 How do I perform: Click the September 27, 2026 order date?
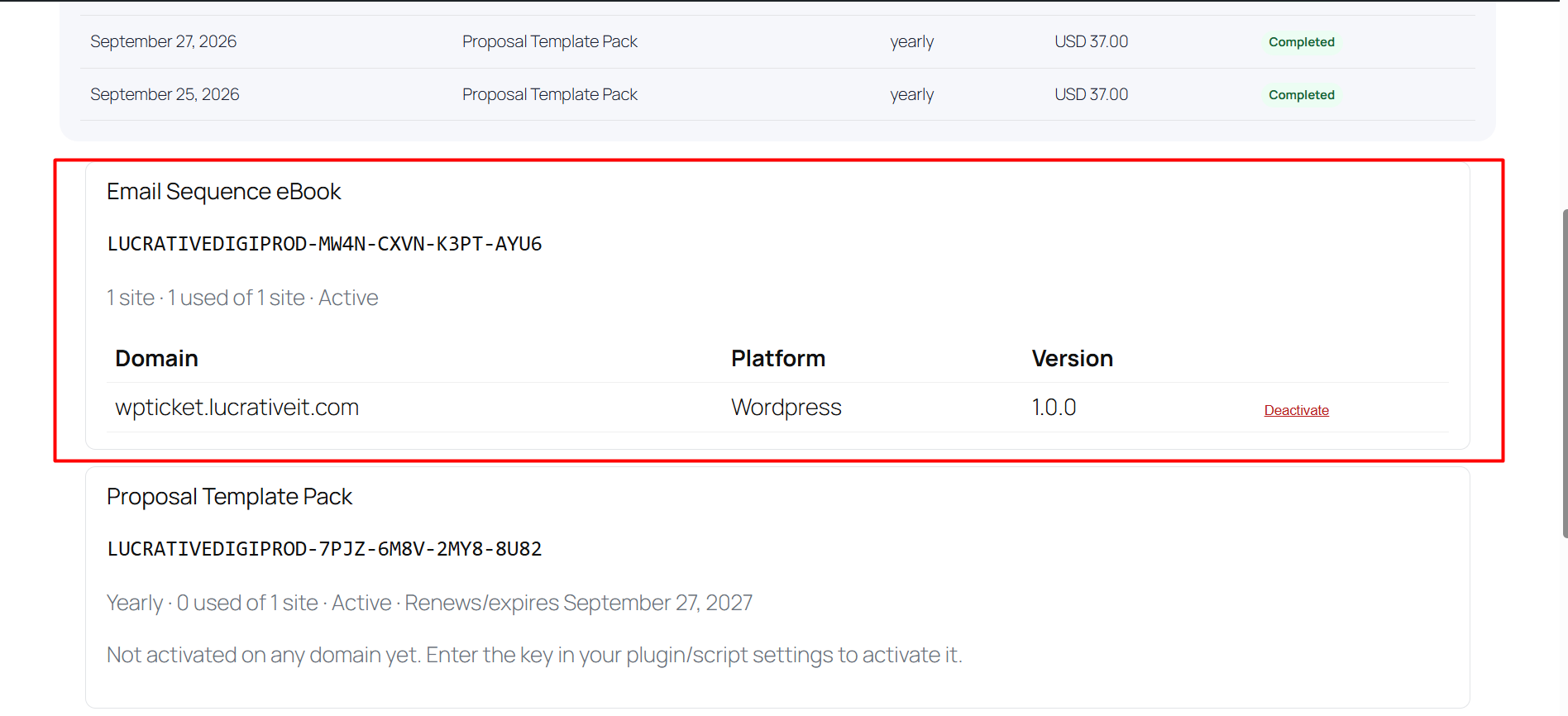(x=163, y=41)
